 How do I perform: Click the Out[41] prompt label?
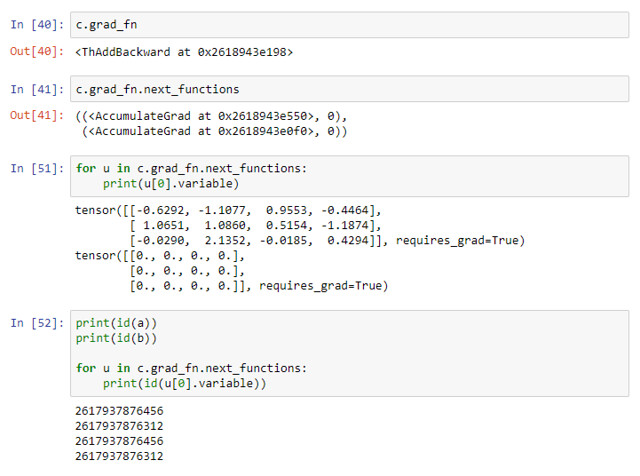tap(35, 116)
